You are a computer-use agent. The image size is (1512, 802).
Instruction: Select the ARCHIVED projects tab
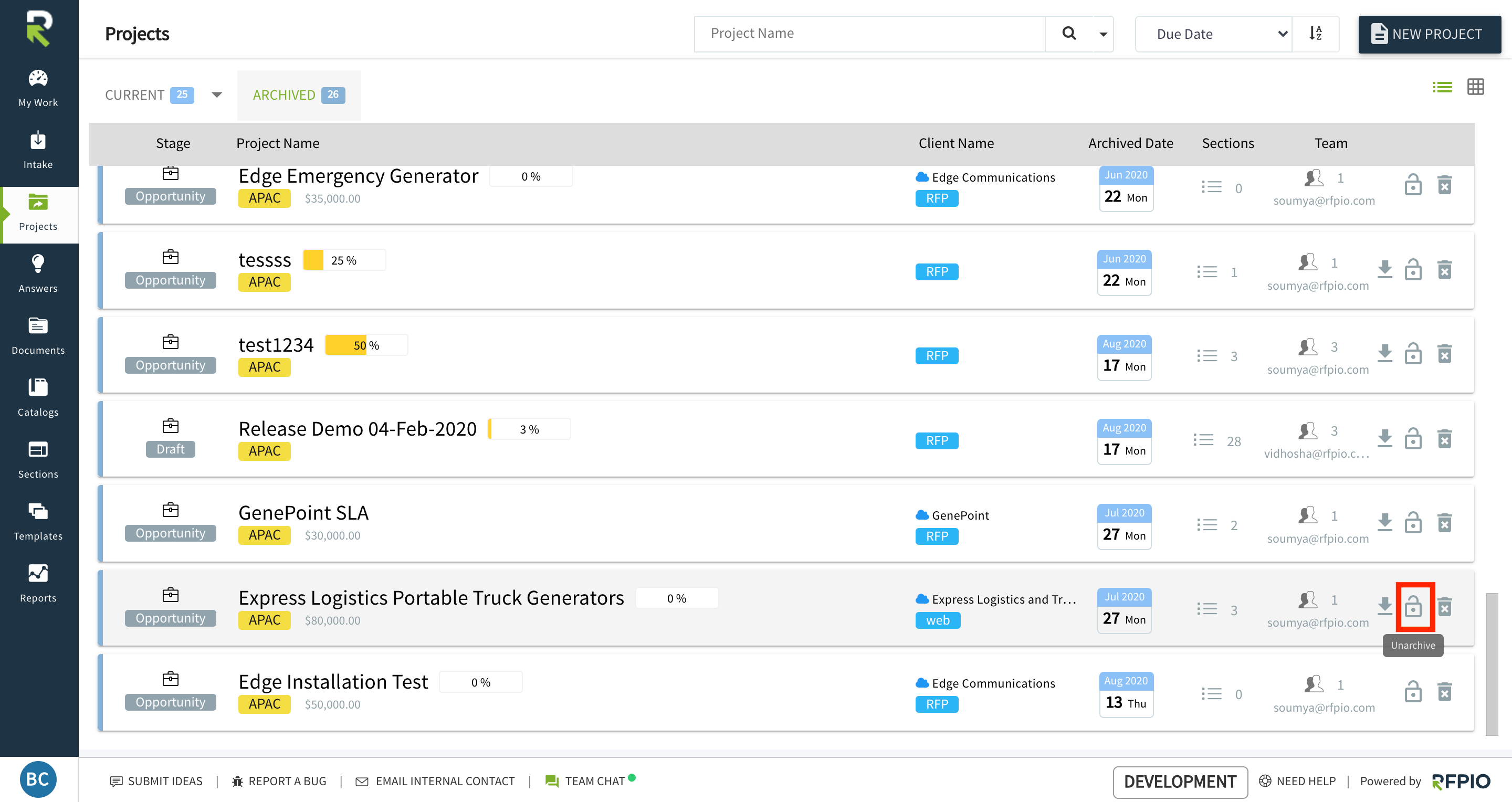pyautogui.click(x=299, y=95)
